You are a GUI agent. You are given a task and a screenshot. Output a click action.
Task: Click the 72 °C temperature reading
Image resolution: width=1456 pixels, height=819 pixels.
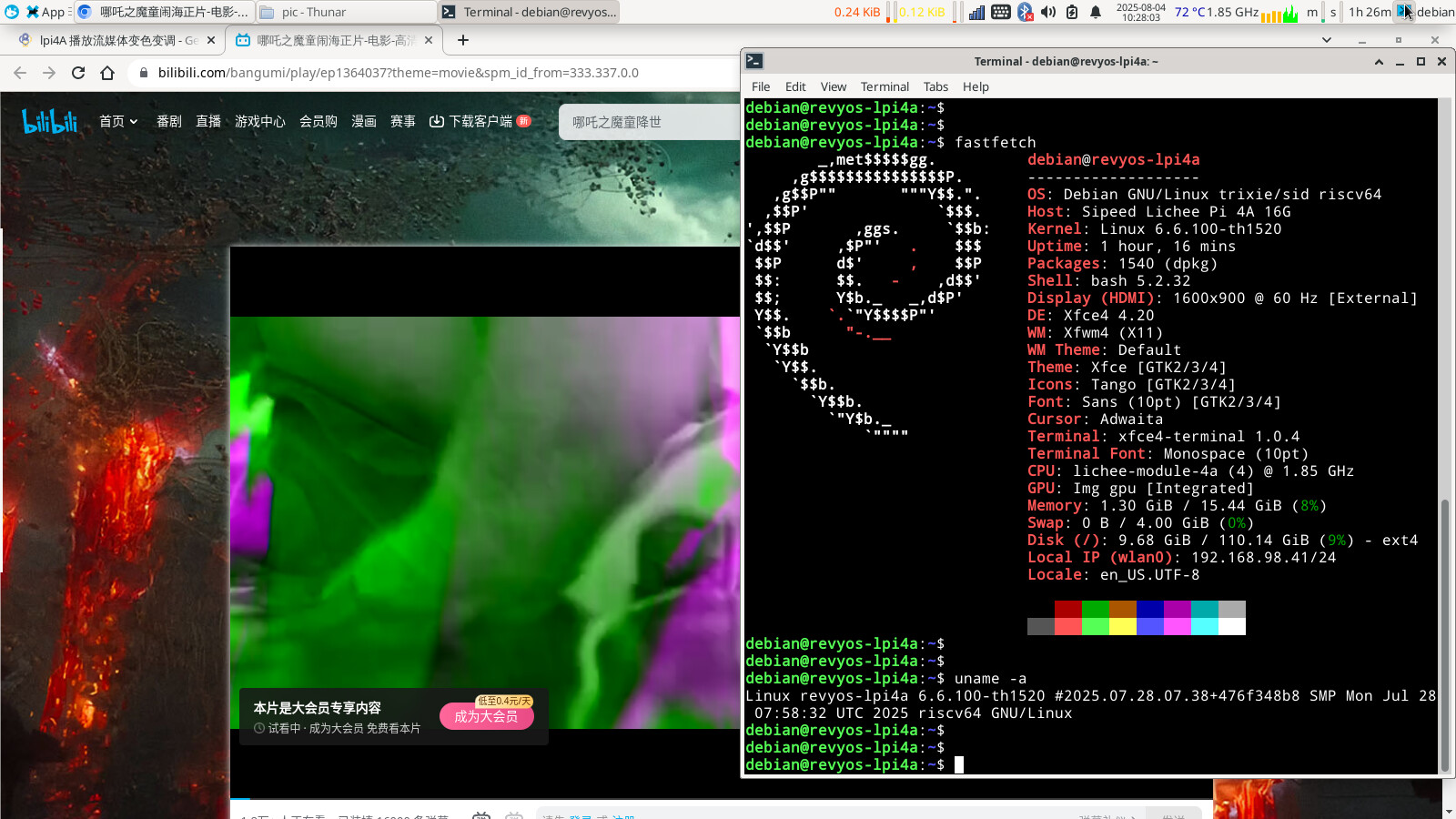click(x=1189, y=12)
